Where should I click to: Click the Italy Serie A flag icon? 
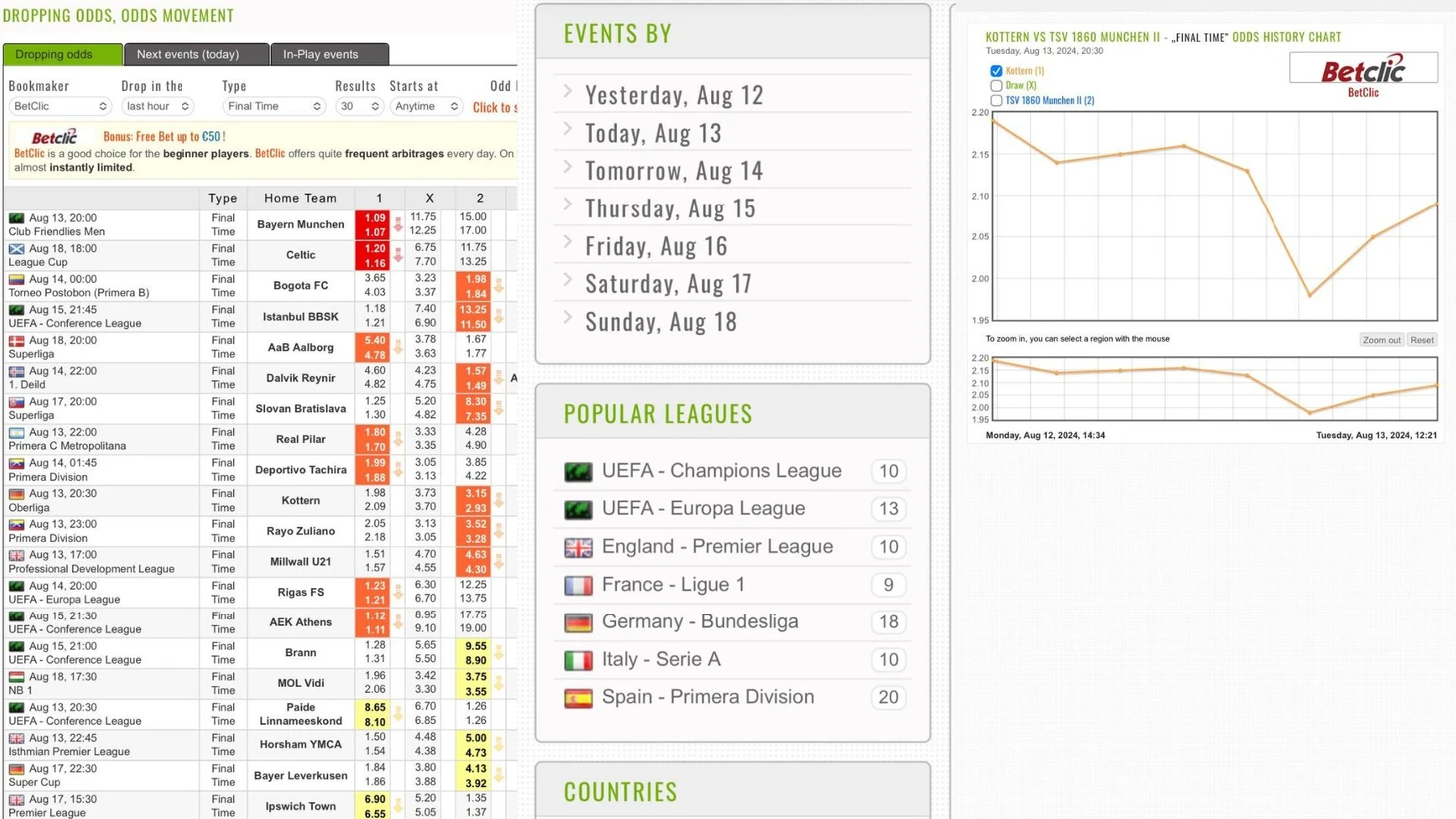578,660
